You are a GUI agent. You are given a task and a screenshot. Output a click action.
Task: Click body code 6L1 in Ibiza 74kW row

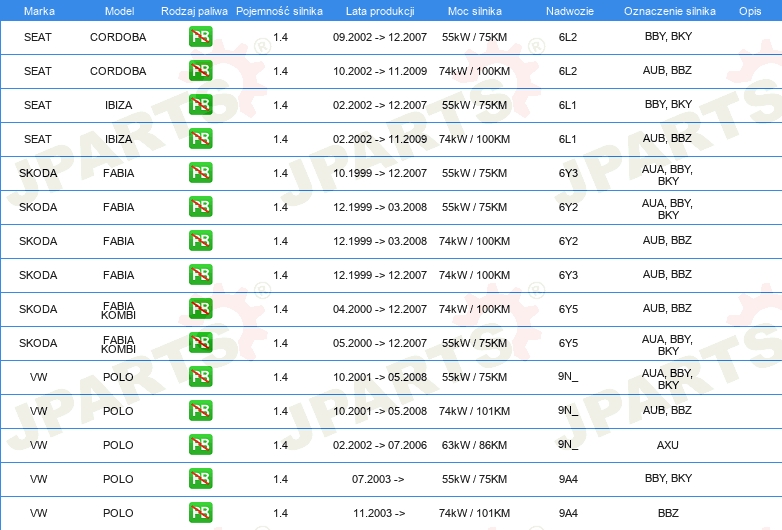(568, 139)
